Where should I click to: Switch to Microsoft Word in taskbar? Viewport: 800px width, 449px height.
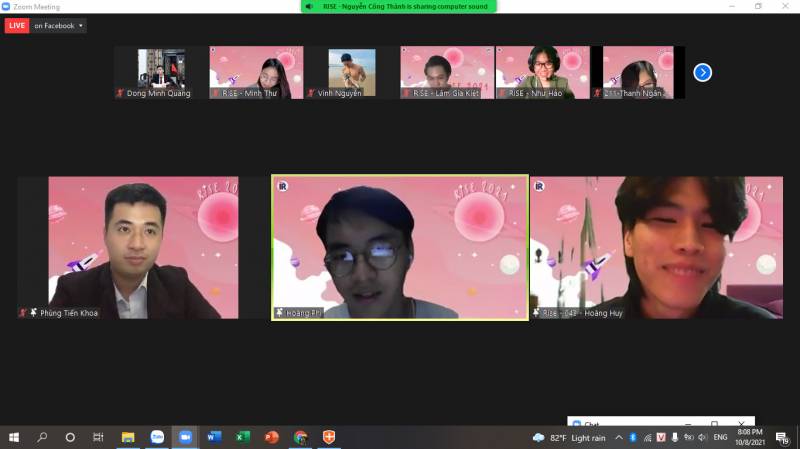tap(214, 437)
